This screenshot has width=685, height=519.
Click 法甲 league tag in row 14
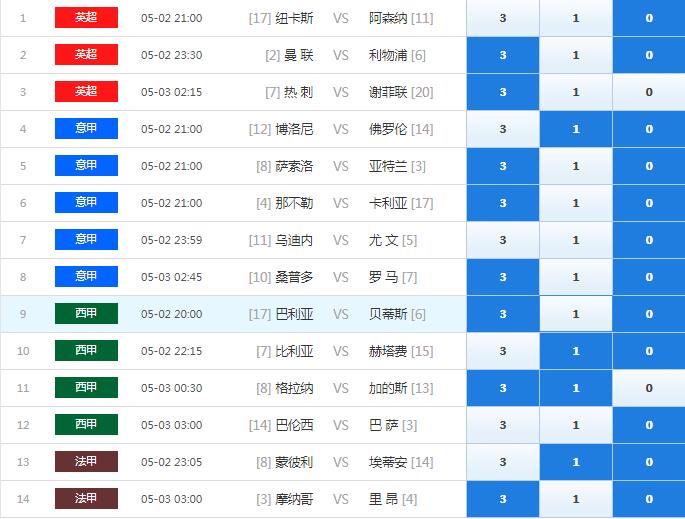click(86, 498)
